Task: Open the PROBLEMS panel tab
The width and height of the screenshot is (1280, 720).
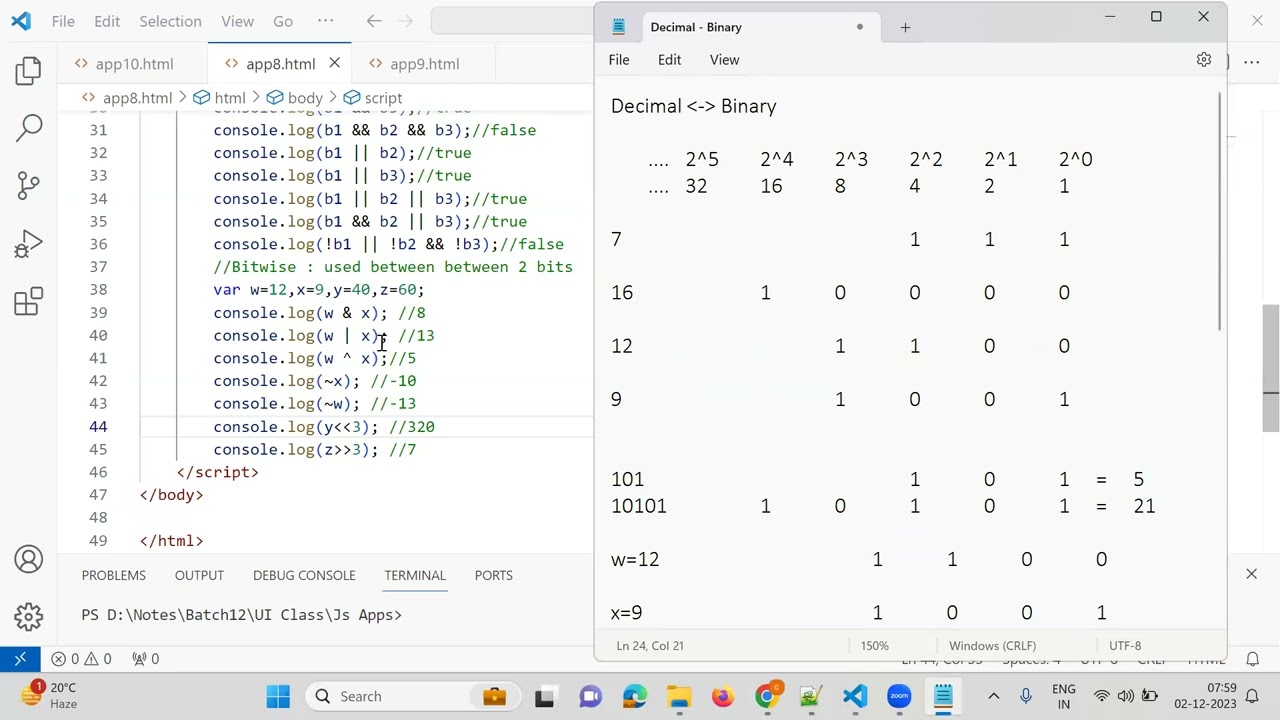Action: click(114, 575)
